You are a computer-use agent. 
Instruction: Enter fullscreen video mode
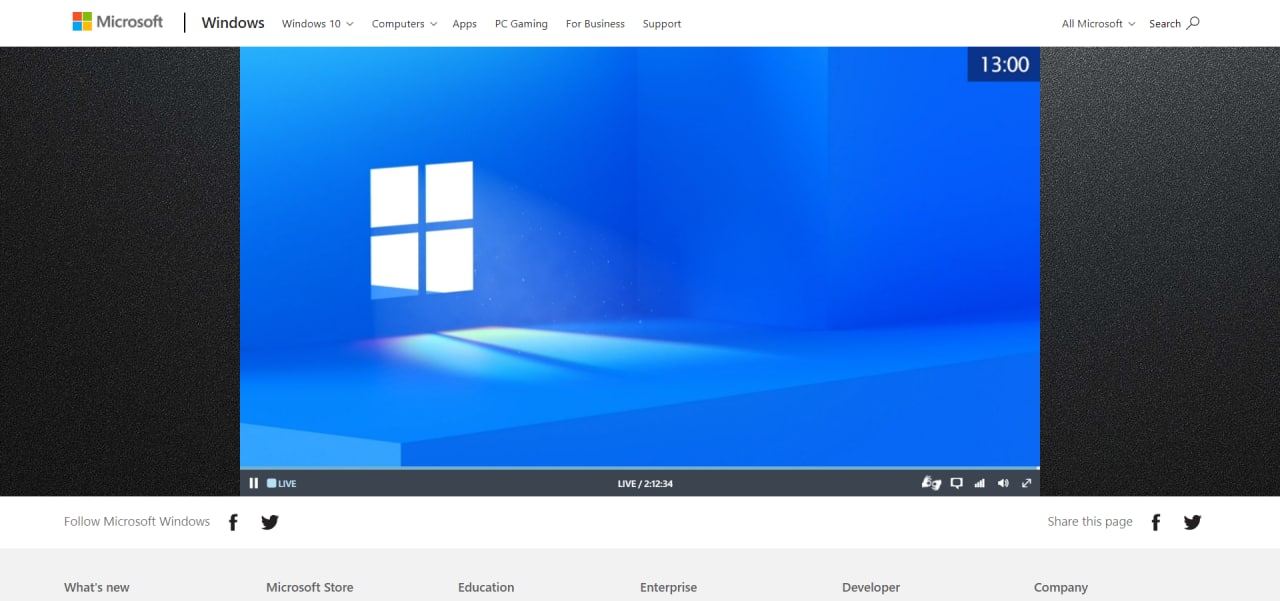point(1026,483)
